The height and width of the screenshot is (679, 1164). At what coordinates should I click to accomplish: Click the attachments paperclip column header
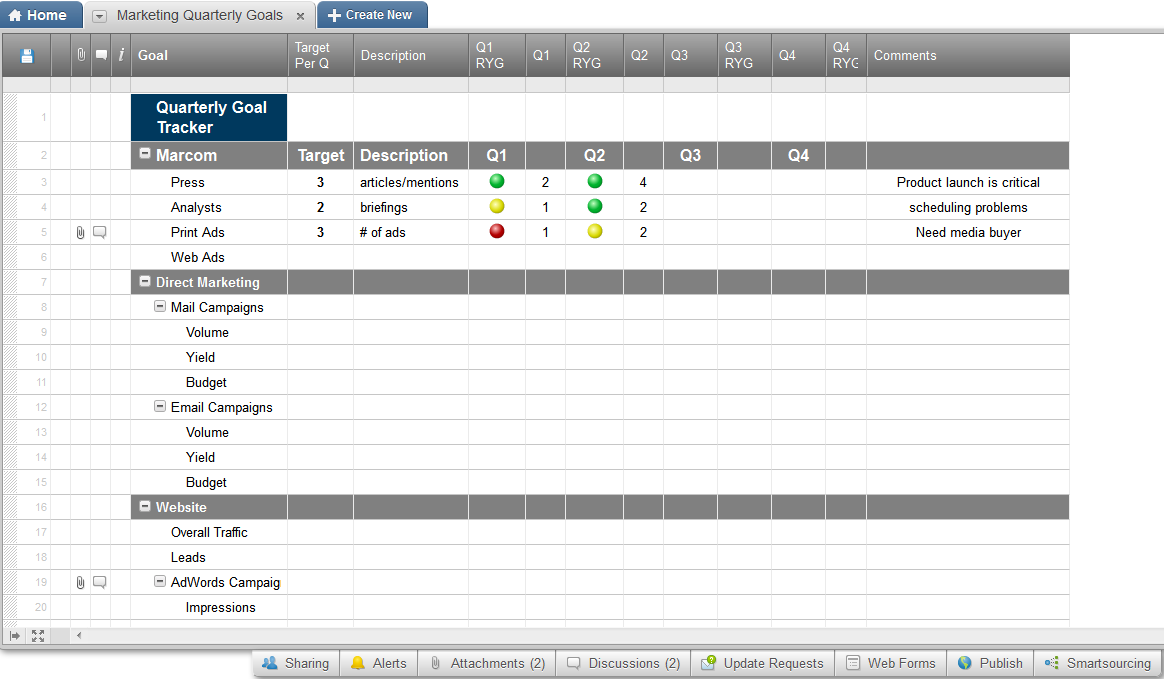[x=81, y=55]
